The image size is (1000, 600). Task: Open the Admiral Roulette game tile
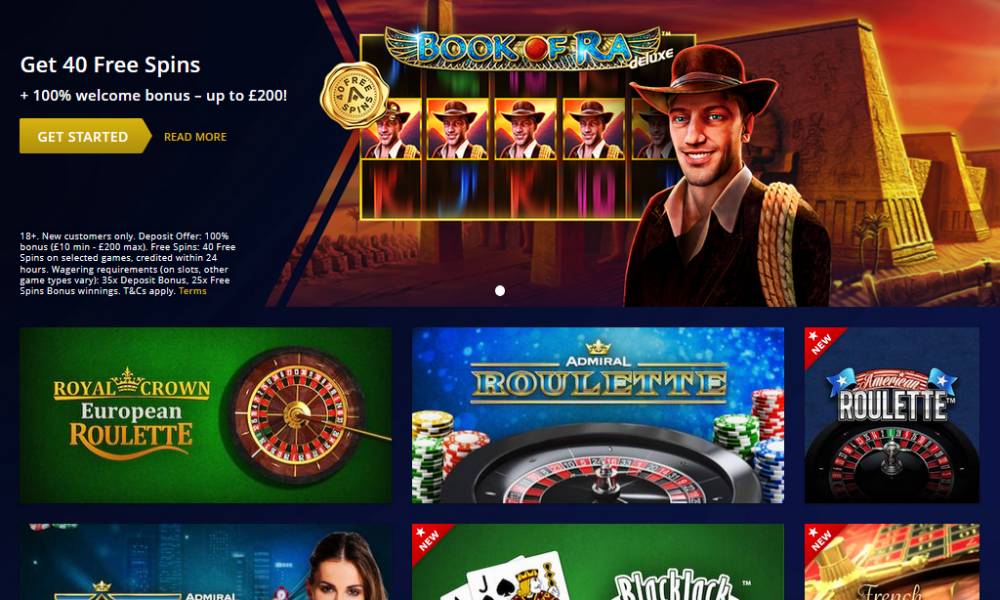click(598, 415)
